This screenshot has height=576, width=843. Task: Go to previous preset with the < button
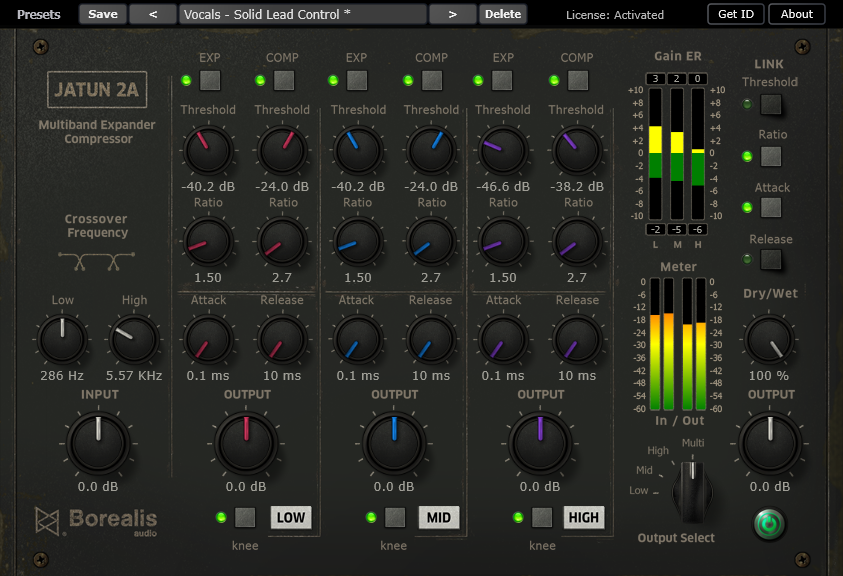tap(153, 14)
